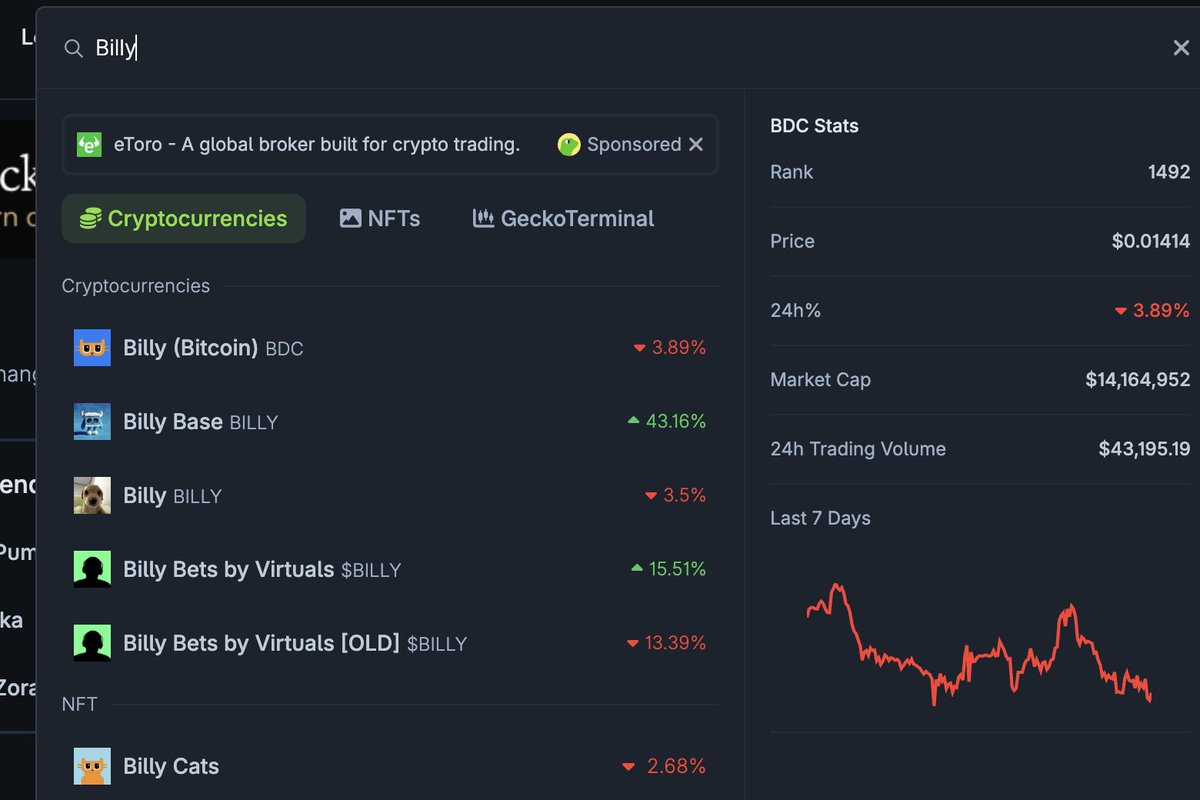Click the magnifier search icon
1200x800 pixels.
click(73, 48)
